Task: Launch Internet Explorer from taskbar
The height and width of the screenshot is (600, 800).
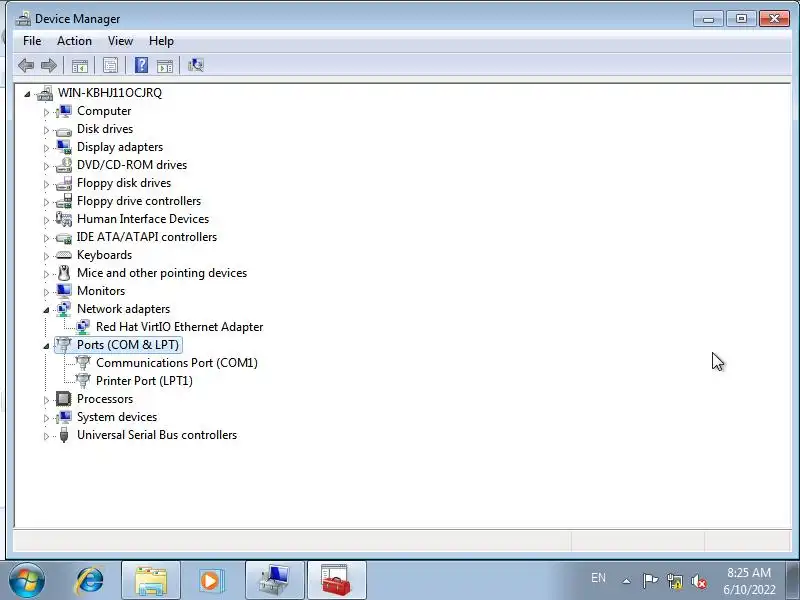Action: [90, 581]
